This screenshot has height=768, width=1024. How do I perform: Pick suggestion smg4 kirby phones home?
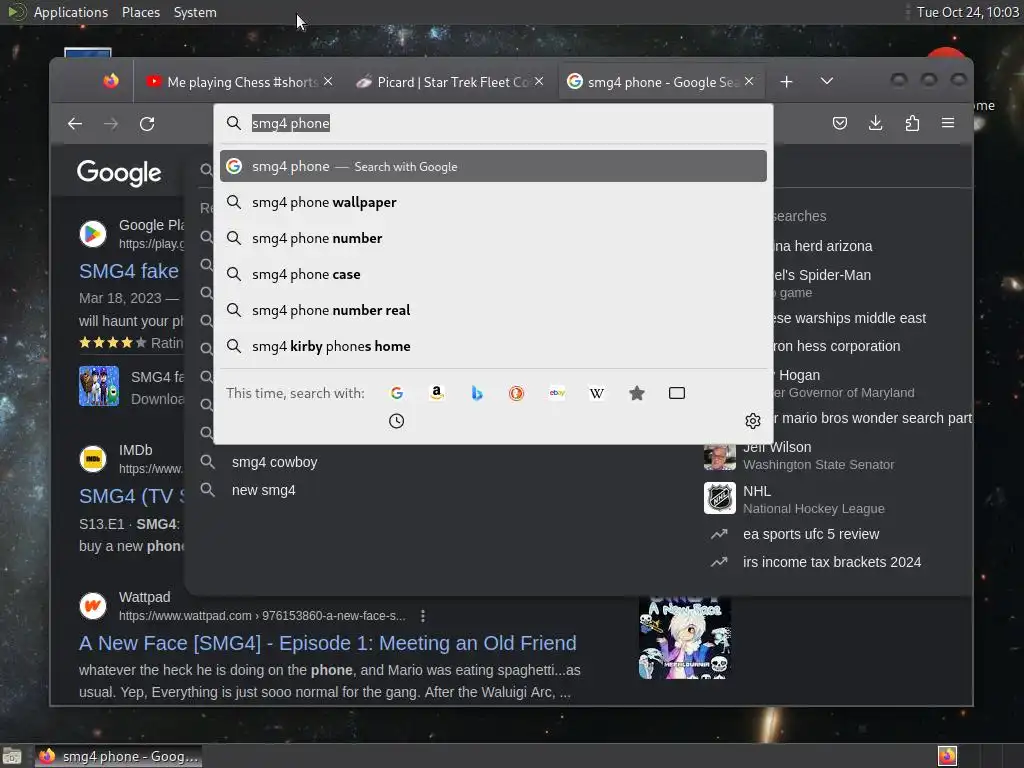pyautogui.click(x=493, y=346)
